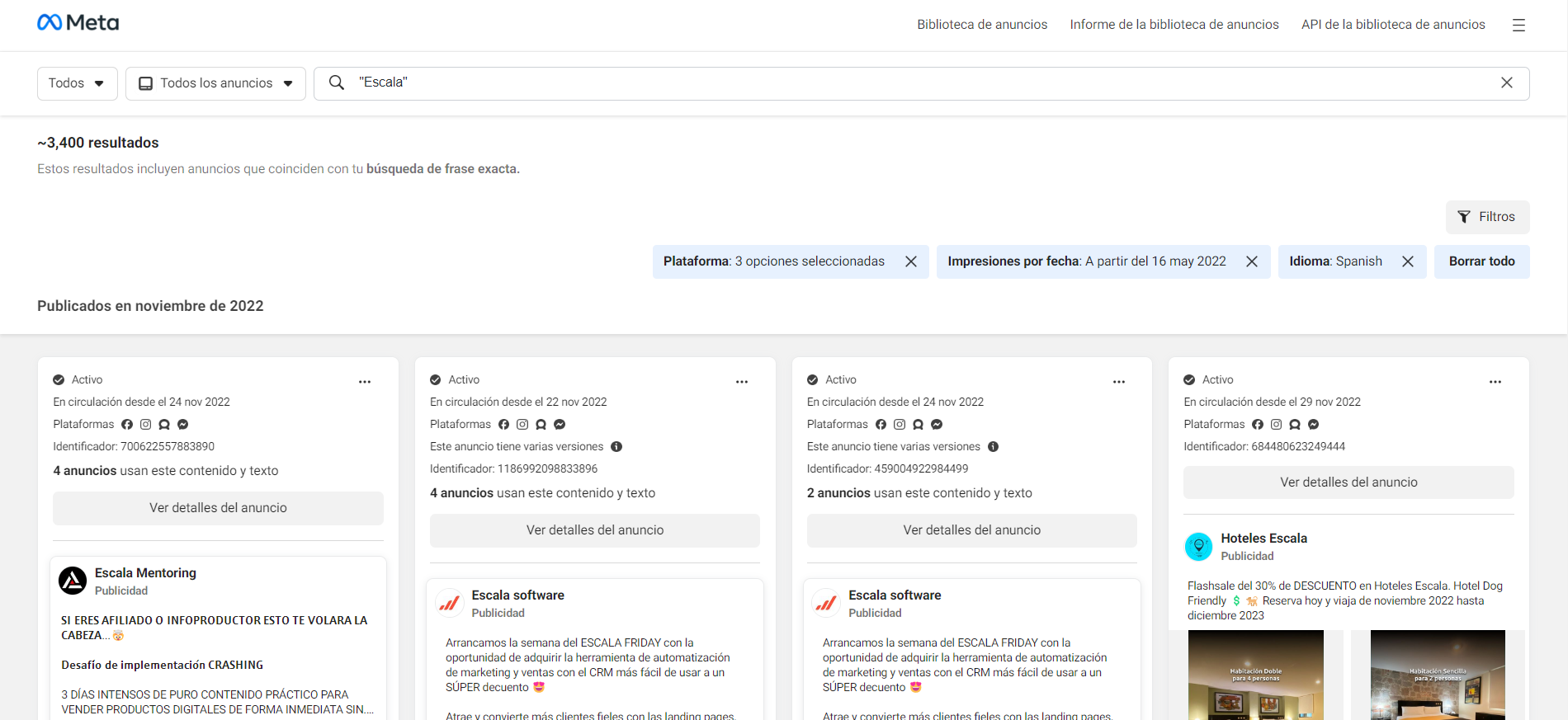
Task: Click Messenger icon on ad 1186992098833896
Action: pyautogui.click(x=560, y=424)
